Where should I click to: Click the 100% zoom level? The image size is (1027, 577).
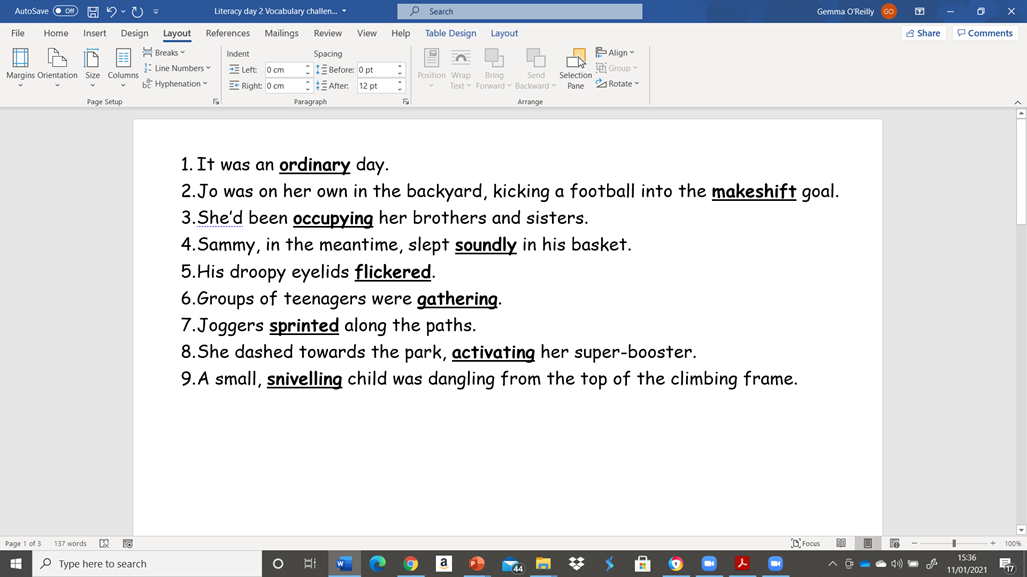pyautogui.click(x=1013, y=544)
